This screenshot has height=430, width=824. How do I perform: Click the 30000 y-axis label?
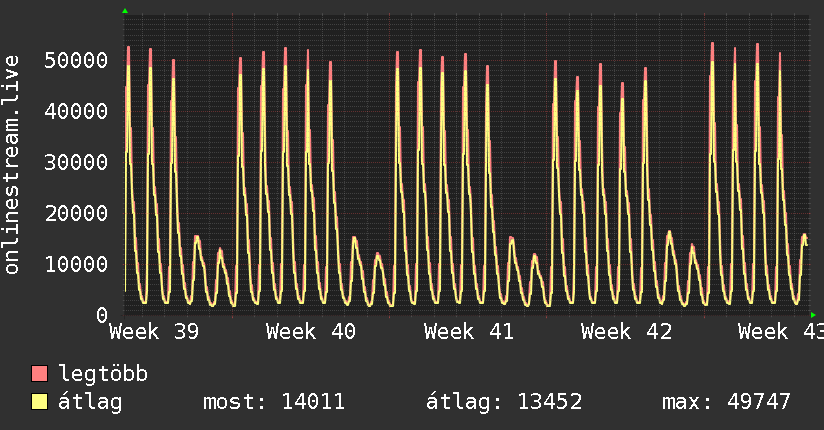76,162
